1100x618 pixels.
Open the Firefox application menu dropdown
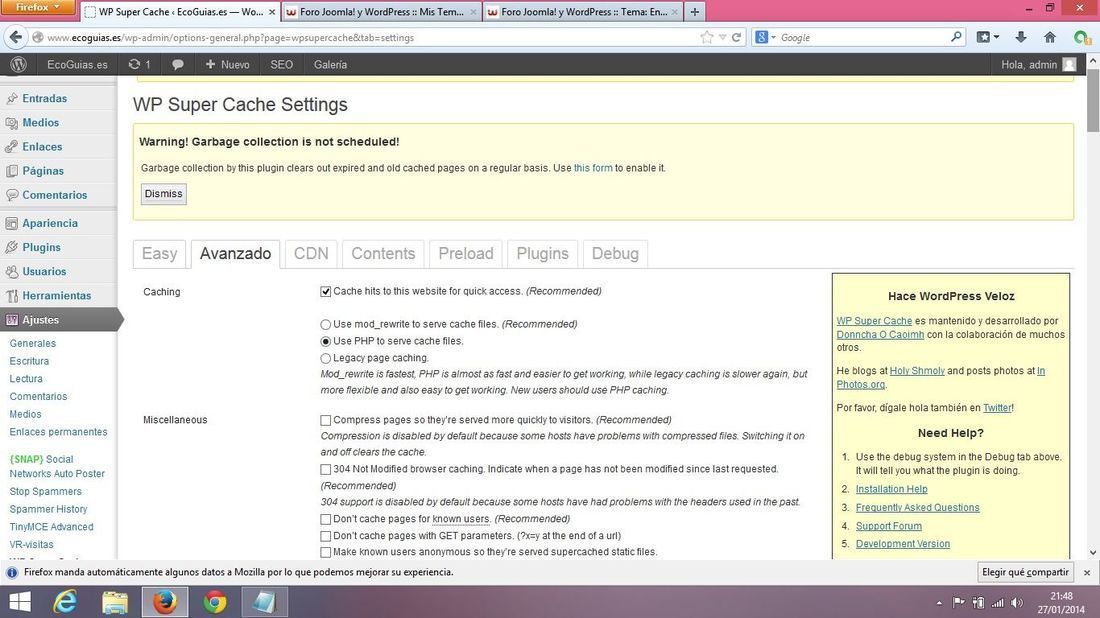click(x=39, y=7)
